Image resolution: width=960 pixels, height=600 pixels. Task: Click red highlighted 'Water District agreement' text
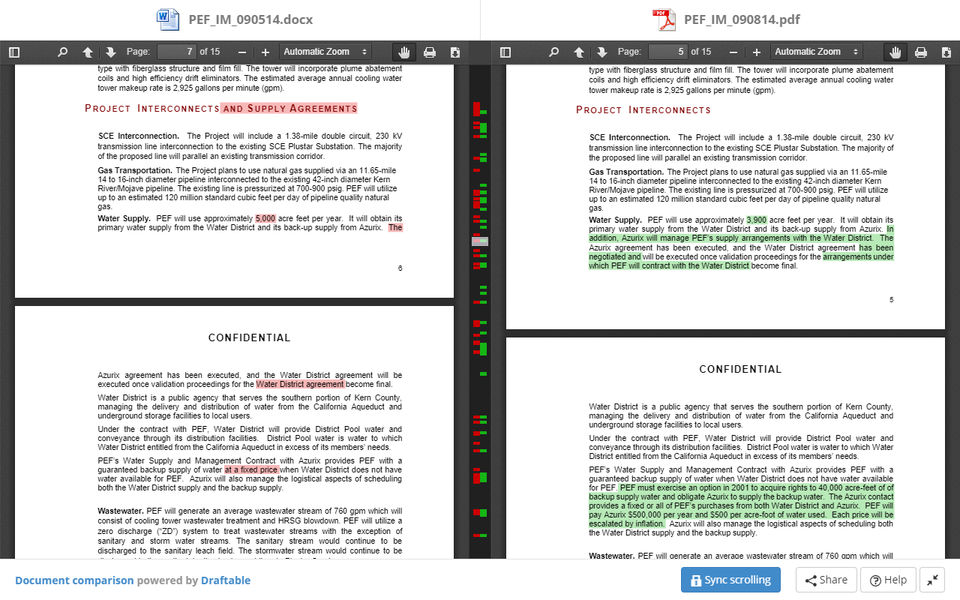[x=300, y=384]
